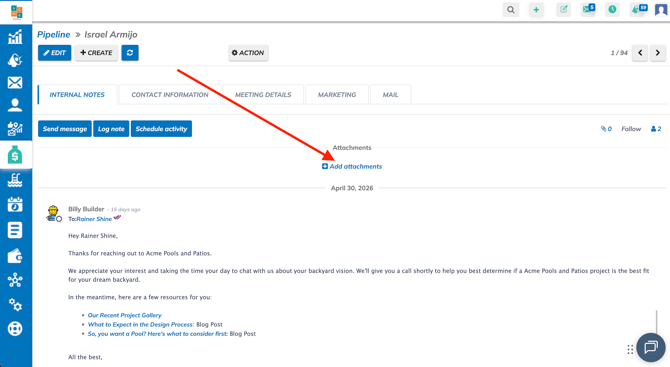Click the search magnifier icon in top bar
The width and height of the screenshot is (670, 367).
[x=511, y=10]
